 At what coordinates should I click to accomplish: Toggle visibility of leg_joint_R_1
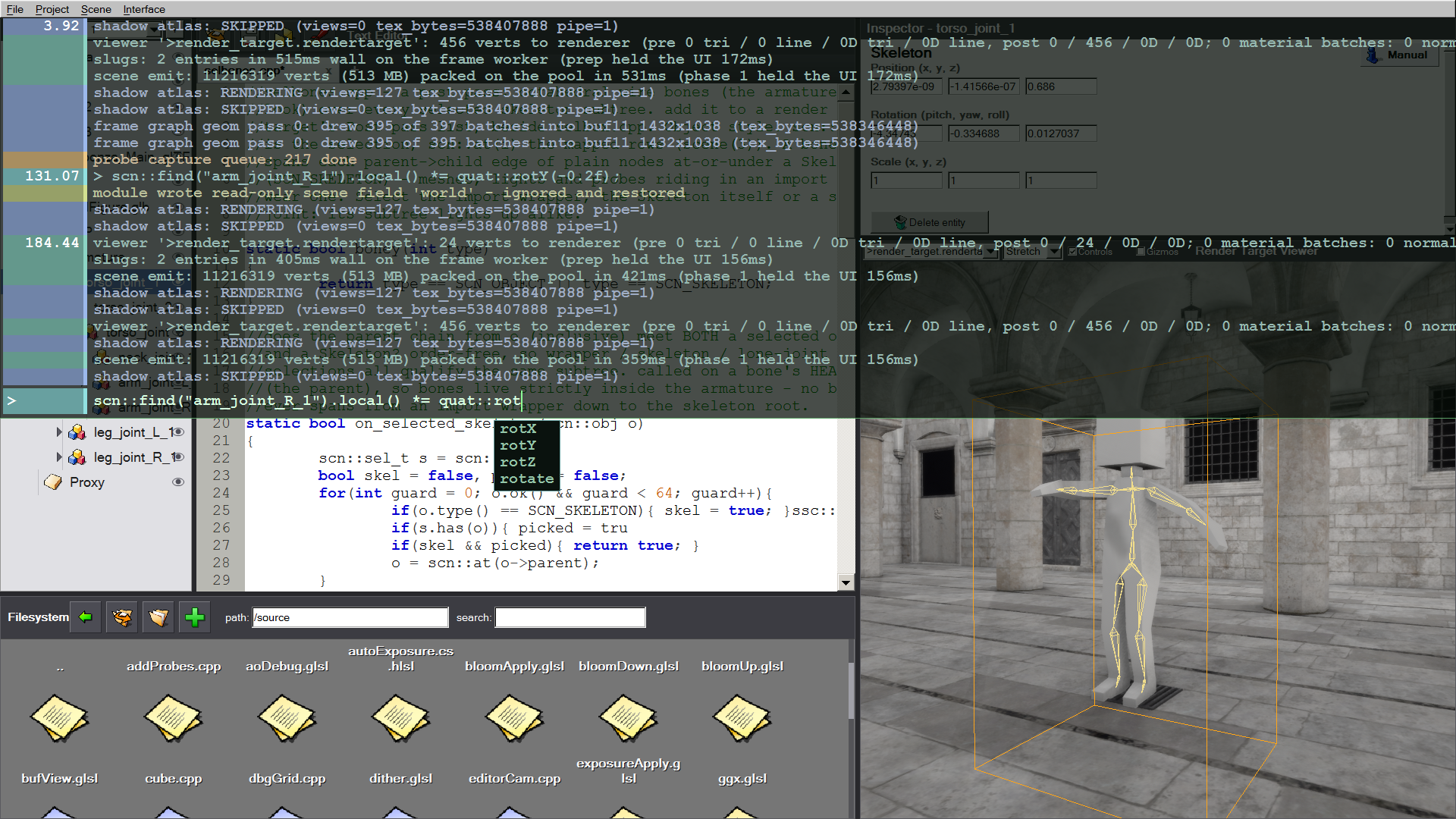pos(179,457)
